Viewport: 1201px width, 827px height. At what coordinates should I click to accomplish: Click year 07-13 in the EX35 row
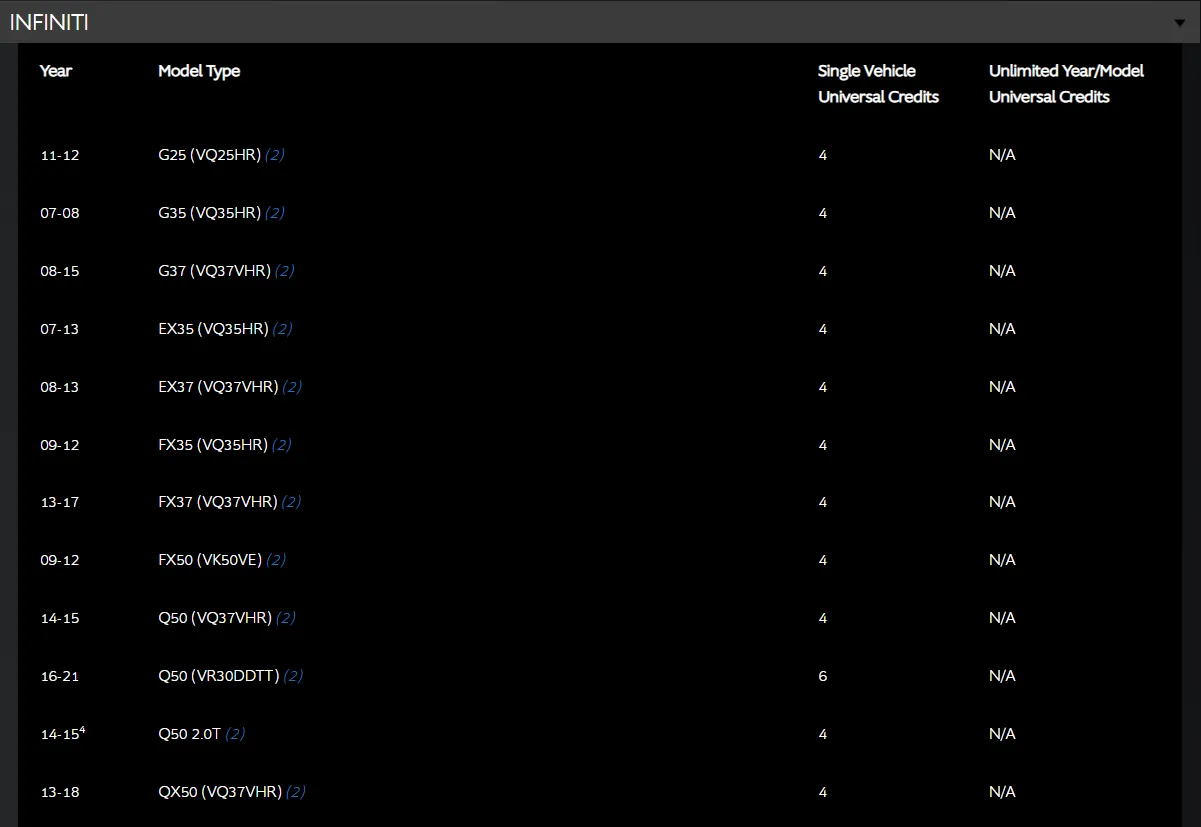[60, 330]
